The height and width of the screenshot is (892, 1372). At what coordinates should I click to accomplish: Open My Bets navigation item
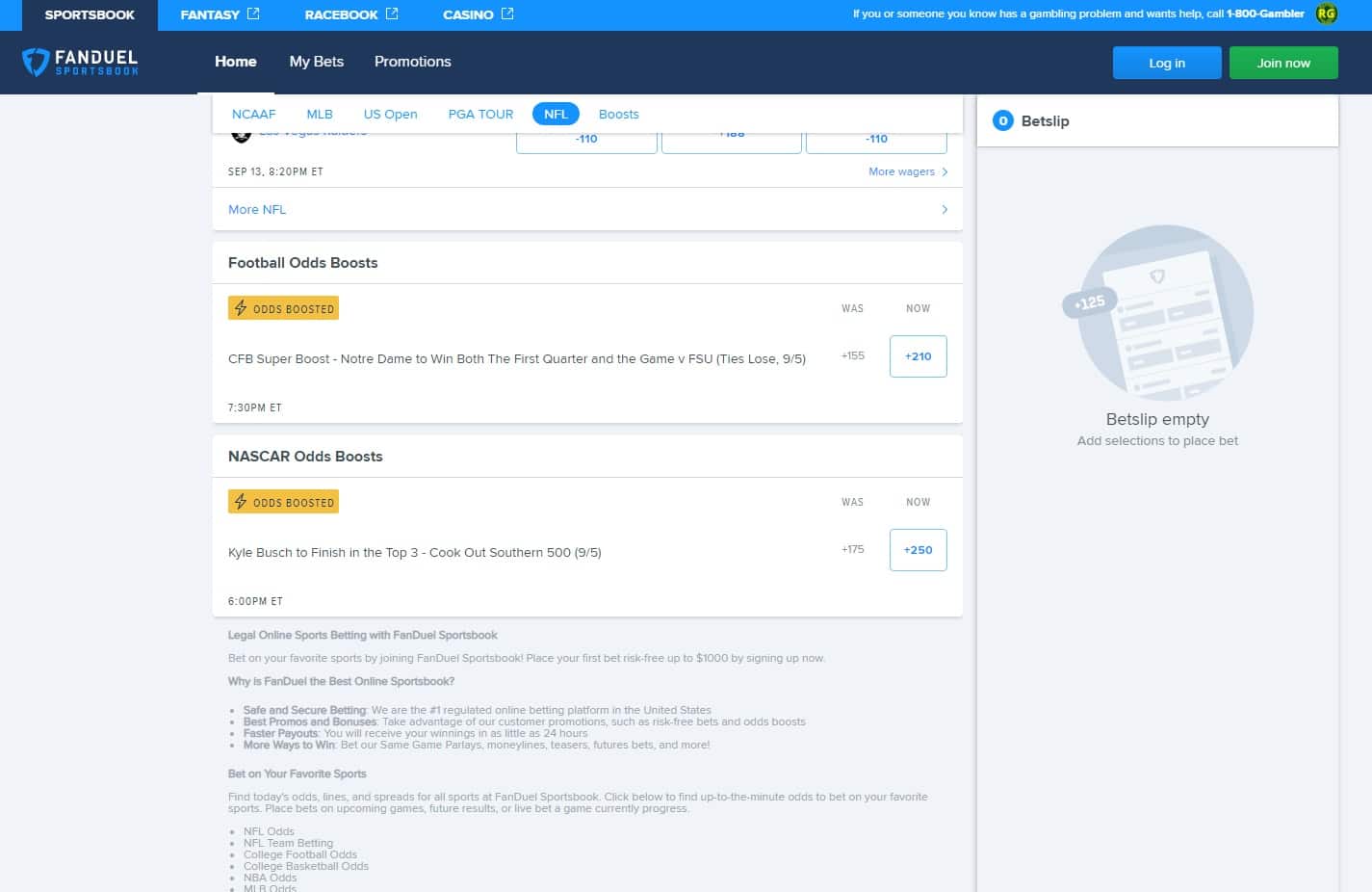coord(317,62)
